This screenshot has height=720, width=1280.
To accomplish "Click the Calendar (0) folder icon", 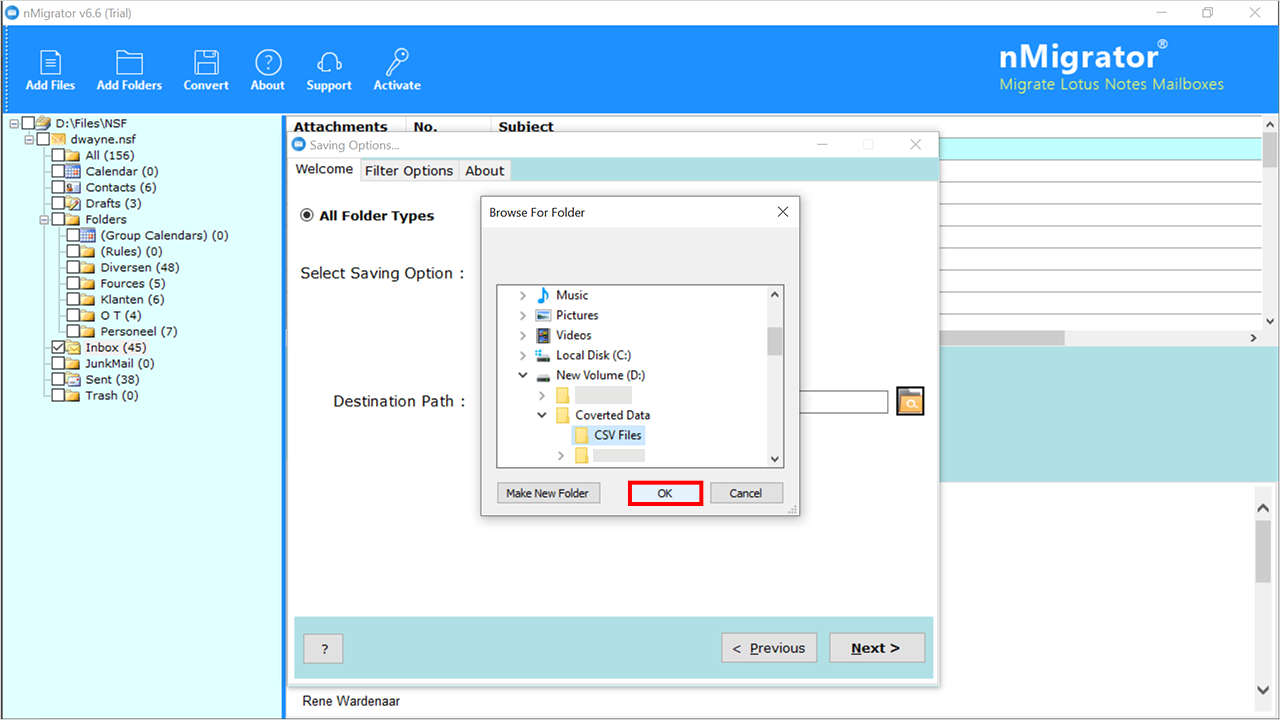I will (73, 171).
